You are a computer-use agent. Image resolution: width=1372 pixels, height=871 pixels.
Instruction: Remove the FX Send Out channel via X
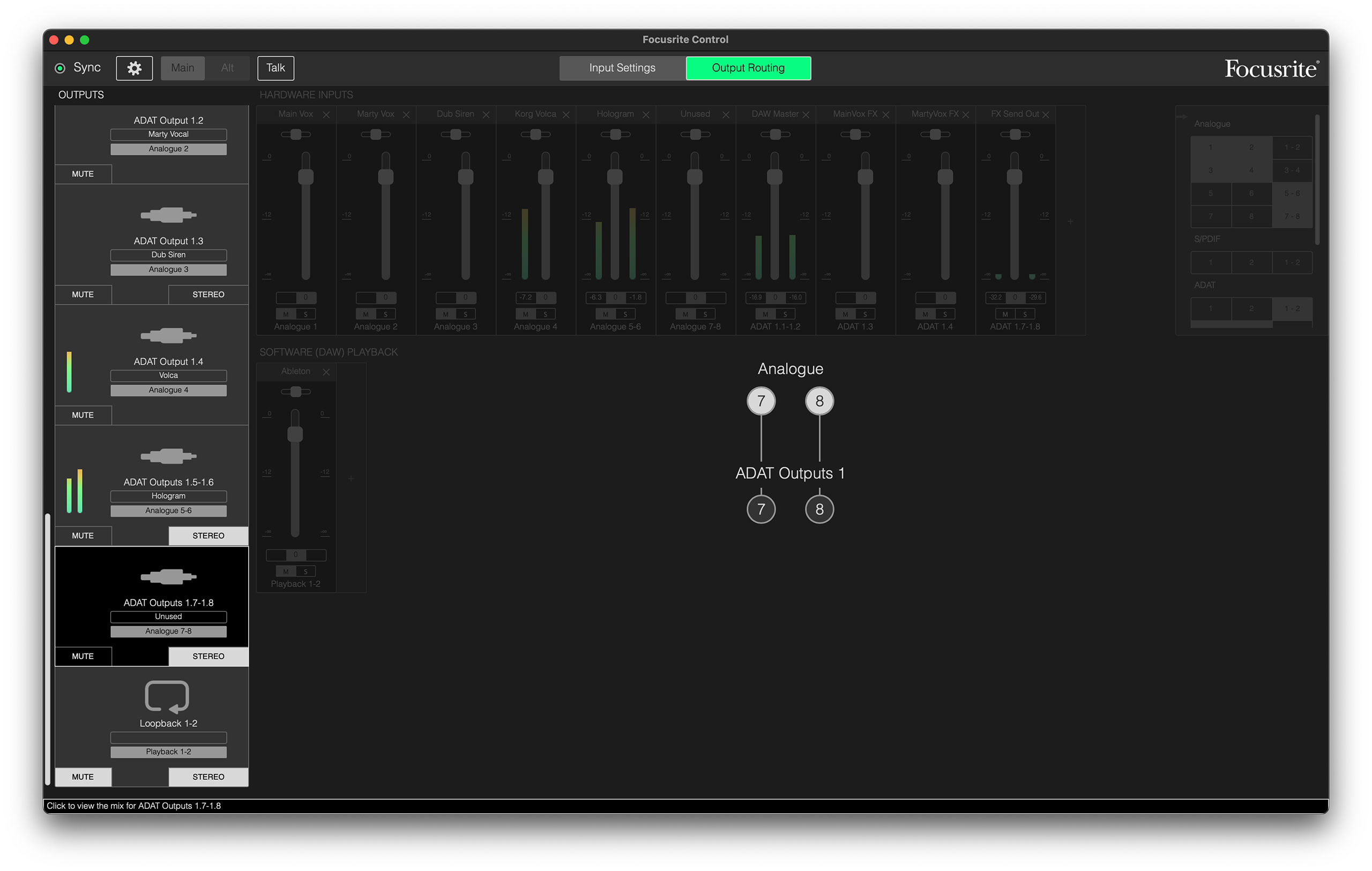(1046, 115)
